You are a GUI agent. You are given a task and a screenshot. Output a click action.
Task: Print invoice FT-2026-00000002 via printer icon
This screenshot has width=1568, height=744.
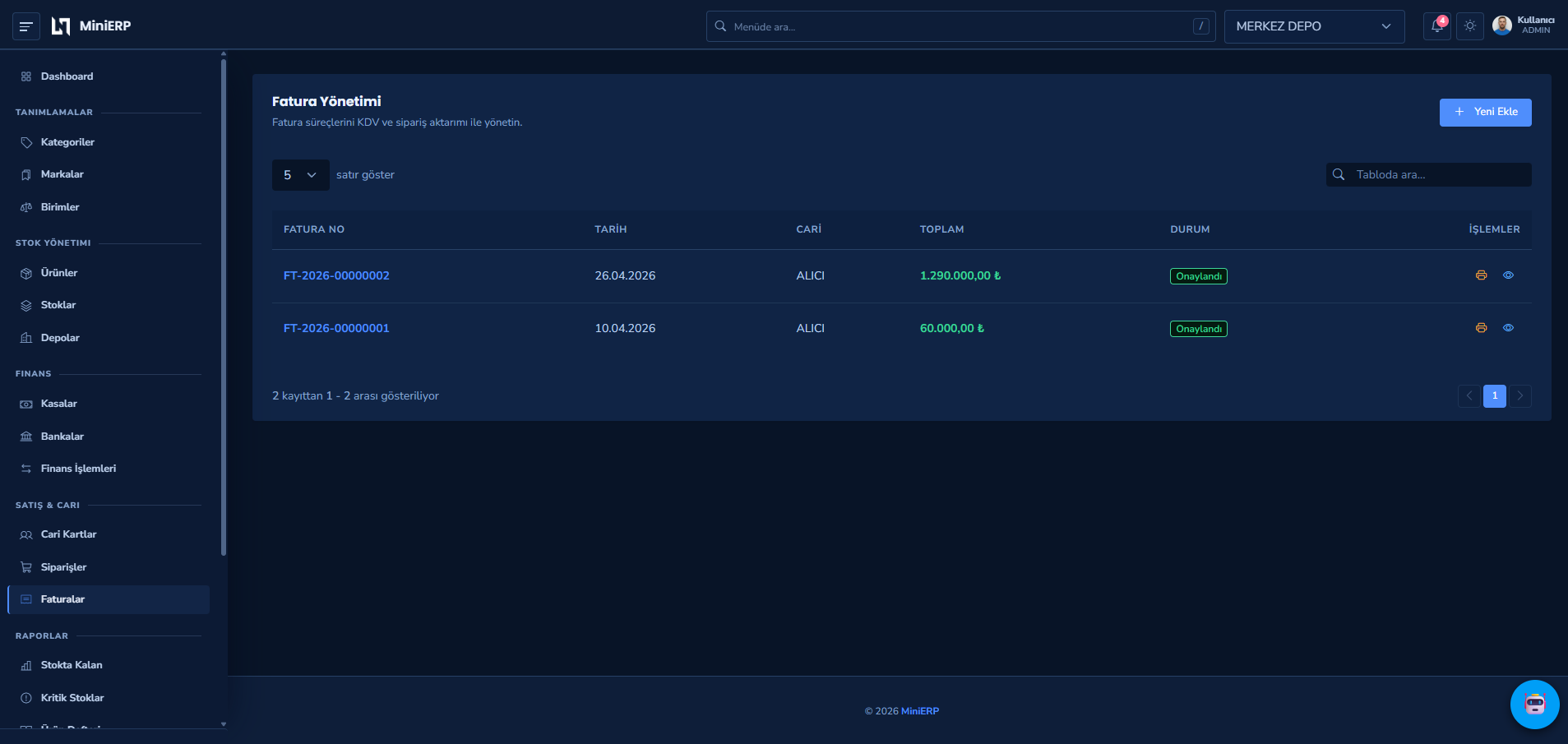point(1481,275)
